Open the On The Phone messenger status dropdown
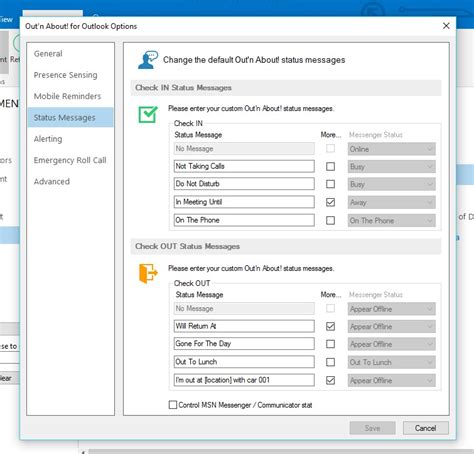 [x=391, y=221]
